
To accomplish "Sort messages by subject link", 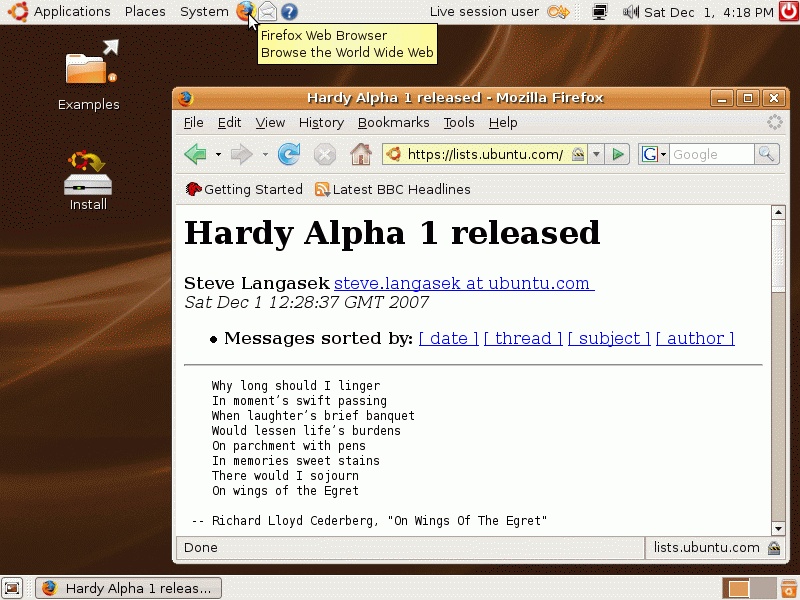I will 609,338.
